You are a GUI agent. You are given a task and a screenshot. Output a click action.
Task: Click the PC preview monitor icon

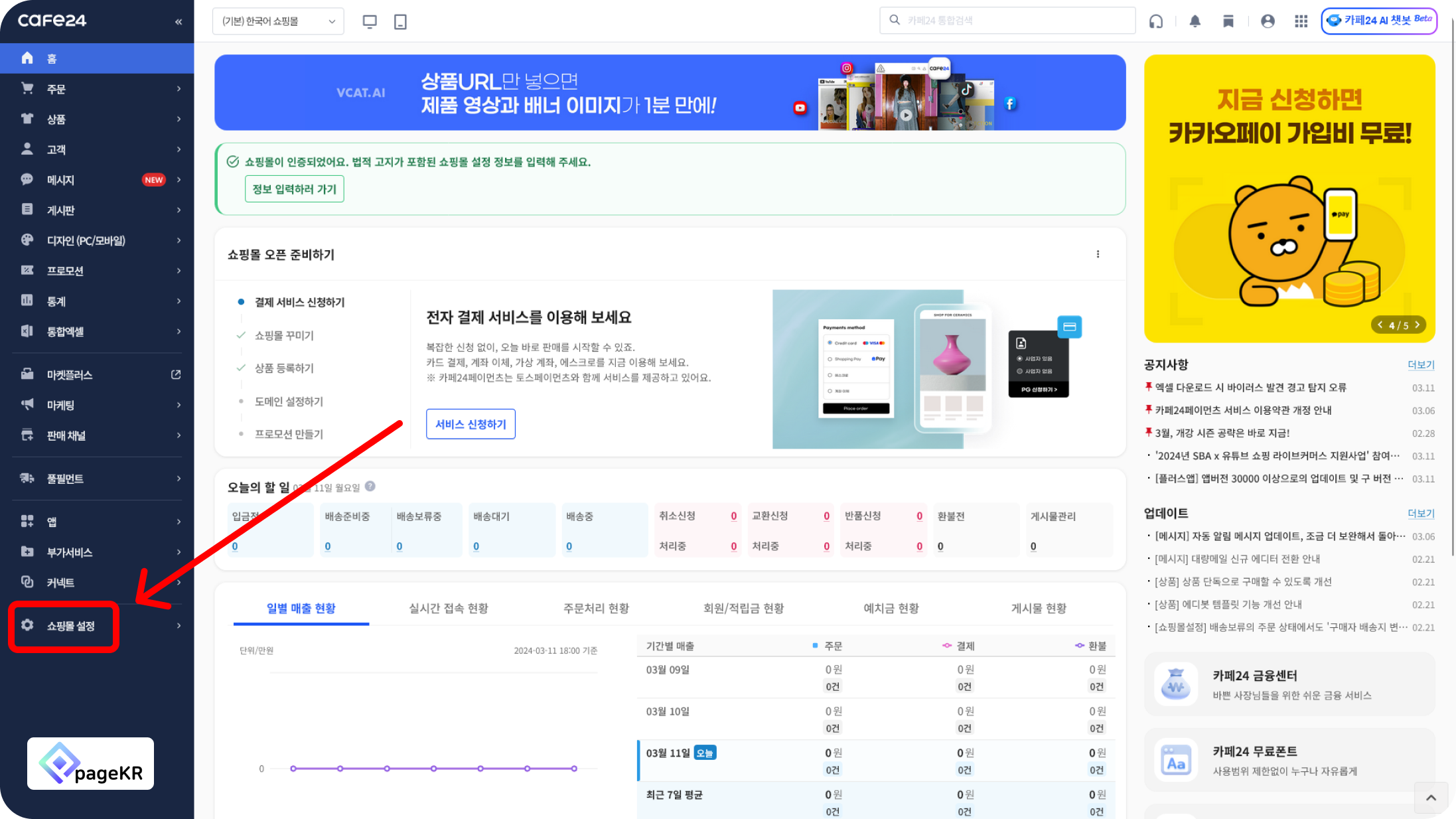(x=370, y=21)
